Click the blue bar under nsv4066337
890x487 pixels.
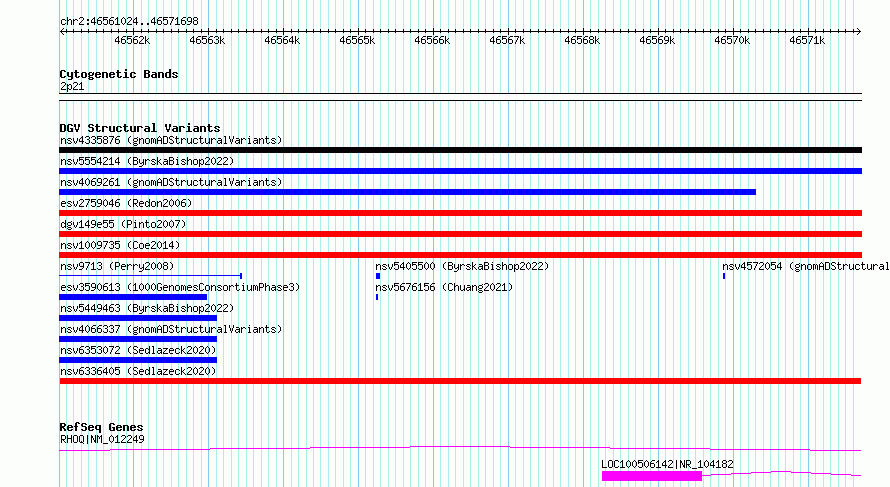[x=138, y=339]
